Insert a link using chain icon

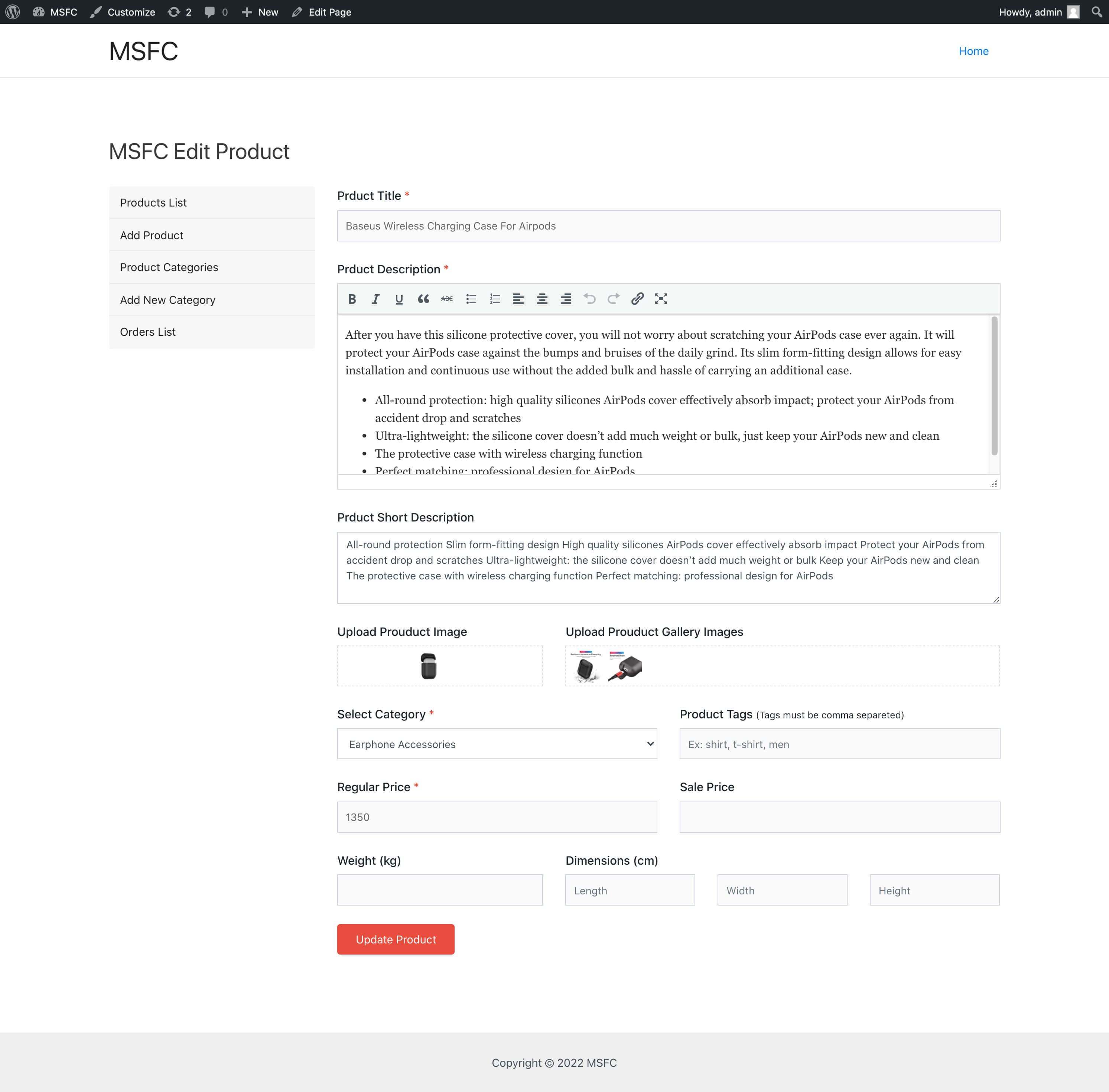pos(637,299)
